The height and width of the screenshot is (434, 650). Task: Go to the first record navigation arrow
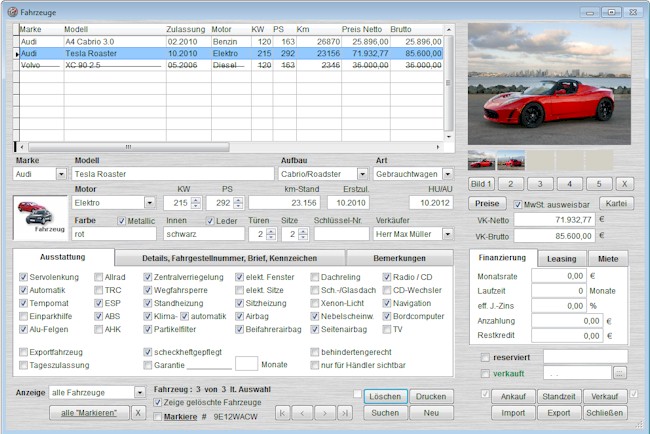point(283,412)
